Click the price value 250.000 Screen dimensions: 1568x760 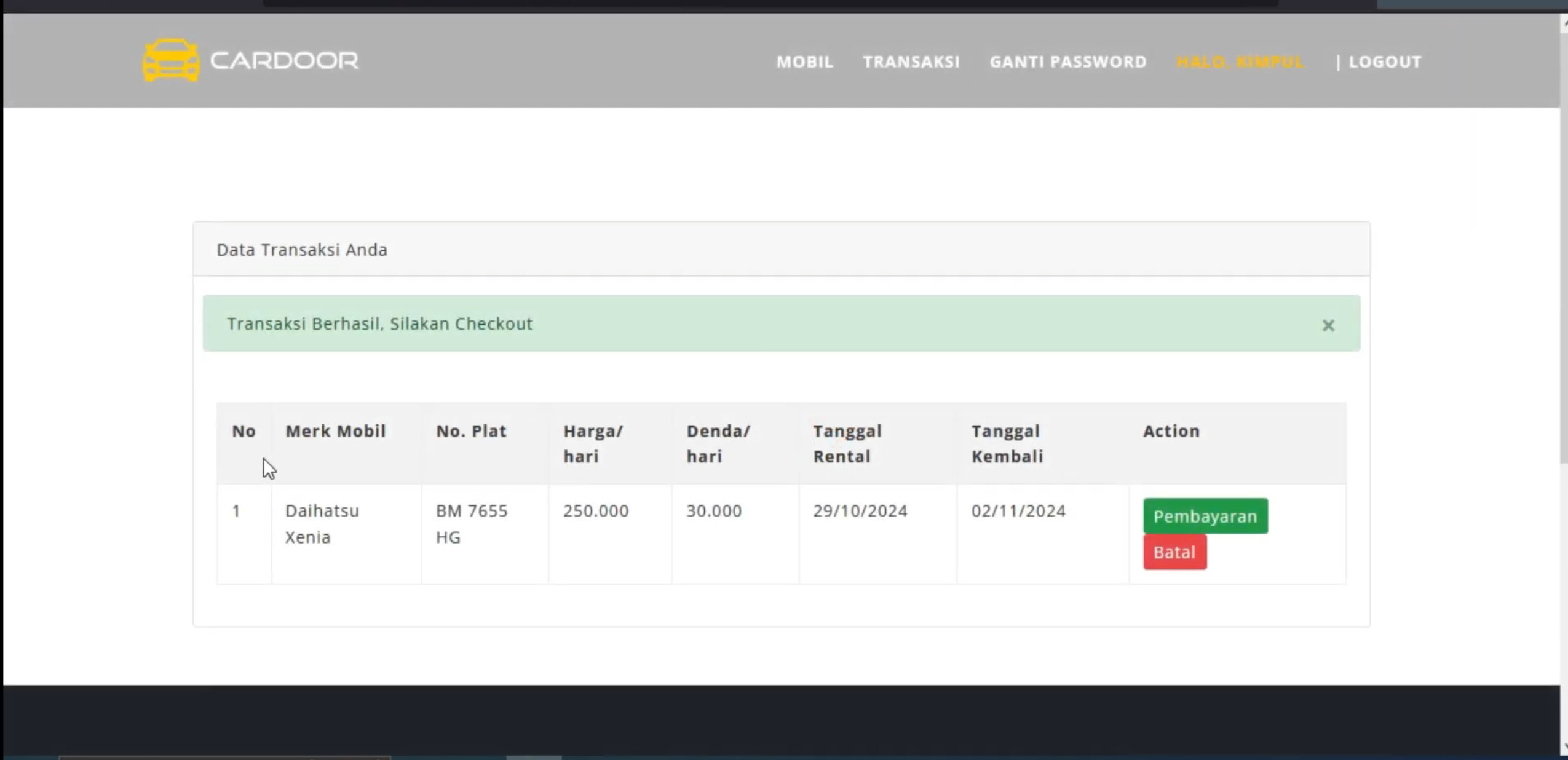coord(596,511)
